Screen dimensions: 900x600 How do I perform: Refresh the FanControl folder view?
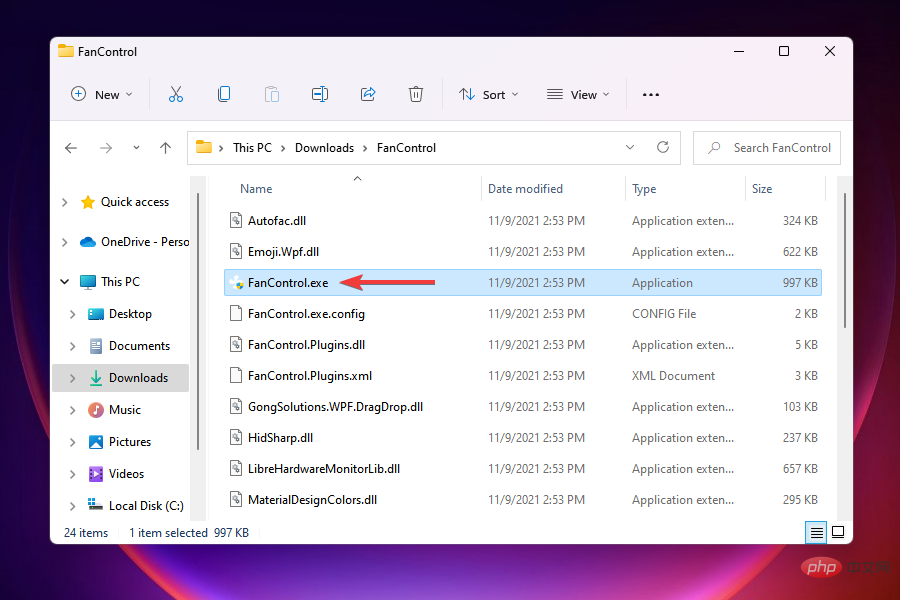(663, 147)
